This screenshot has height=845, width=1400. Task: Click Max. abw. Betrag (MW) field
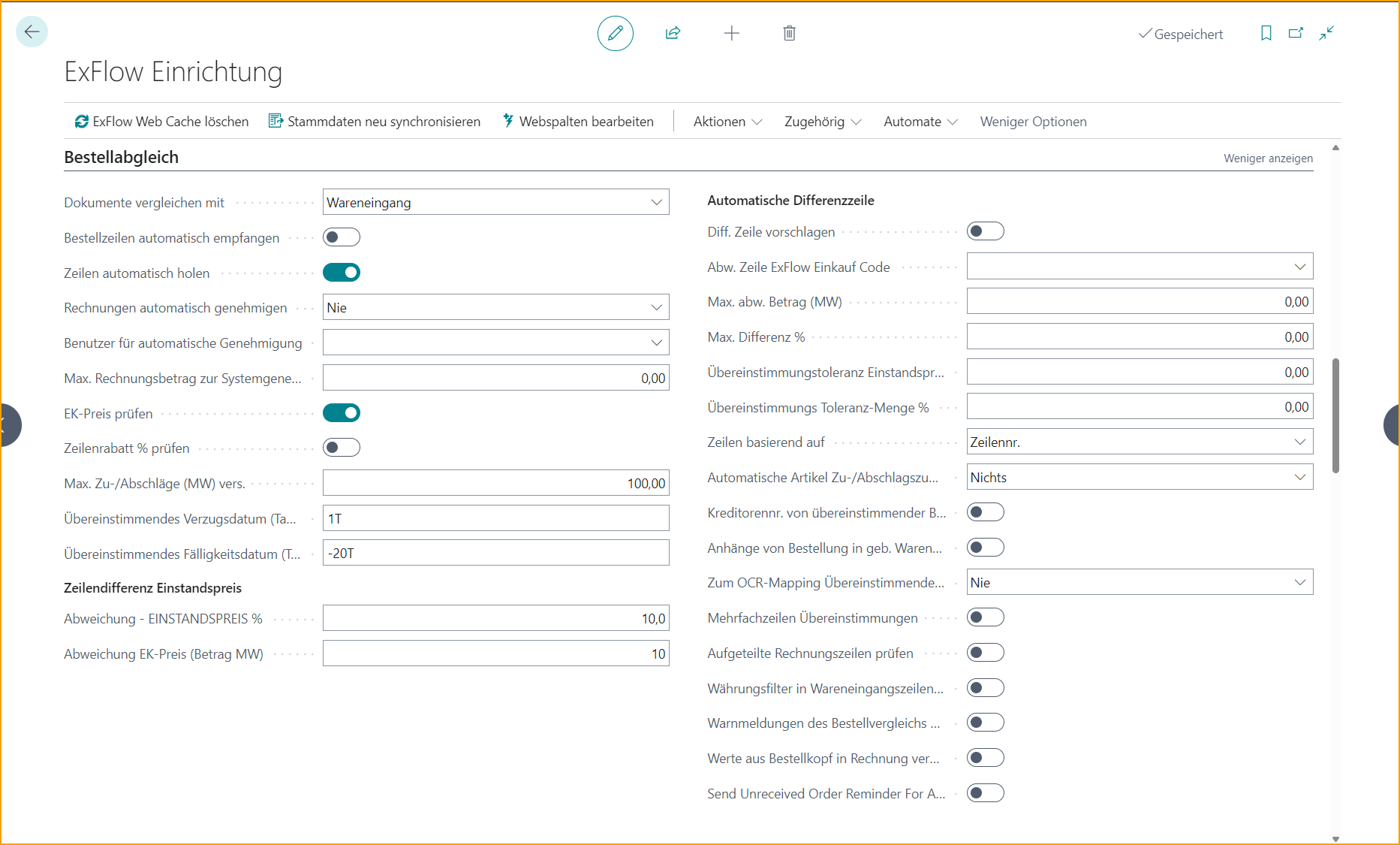pos(1140,301)
